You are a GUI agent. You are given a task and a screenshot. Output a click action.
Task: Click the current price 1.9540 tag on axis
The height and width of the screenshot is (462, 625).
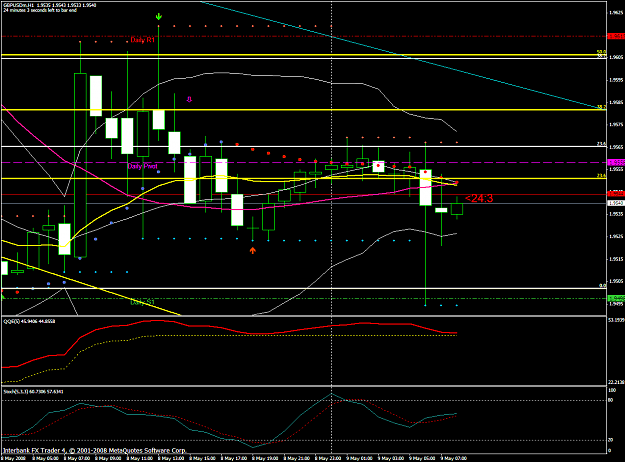pyautogui.click(x=616, y=203)
